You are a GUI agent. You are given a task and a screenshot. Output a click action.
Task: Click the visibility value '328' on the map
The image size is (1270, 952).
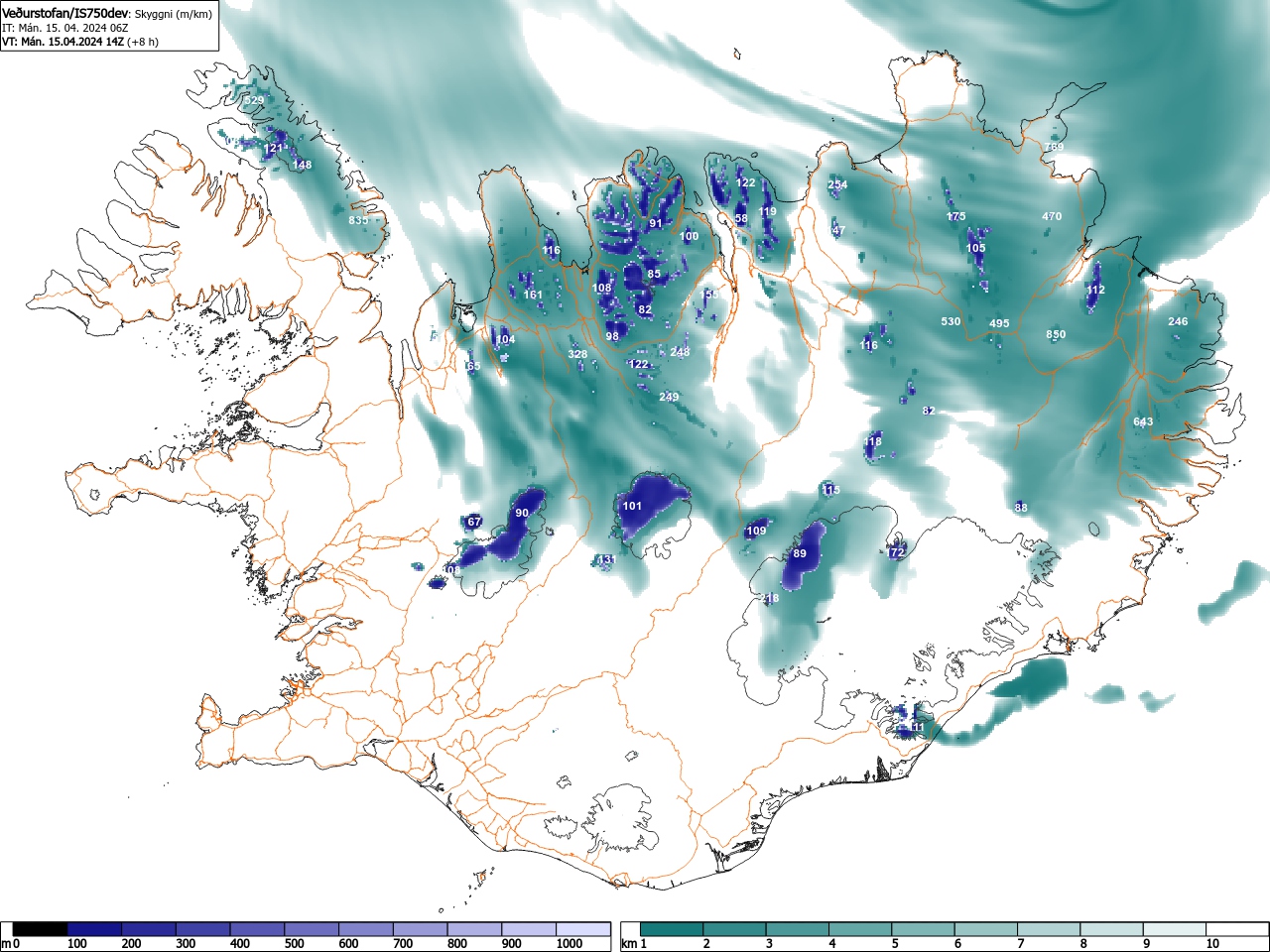tap(577, 354)
